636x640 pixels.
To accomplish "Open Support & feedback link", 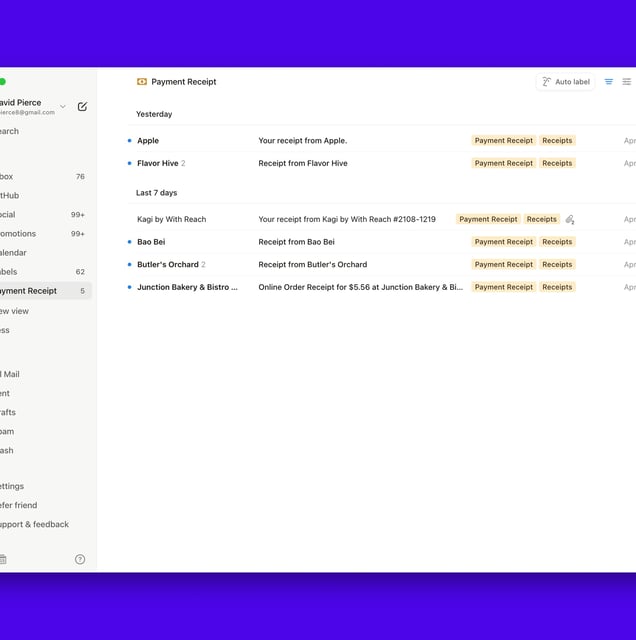I will 34,524.
